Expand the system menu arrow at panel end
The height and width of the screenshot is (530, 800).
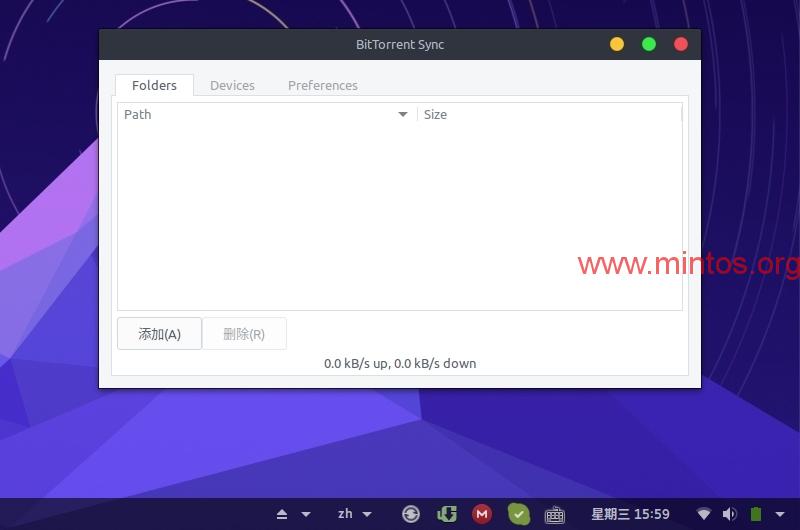(780, 514)
